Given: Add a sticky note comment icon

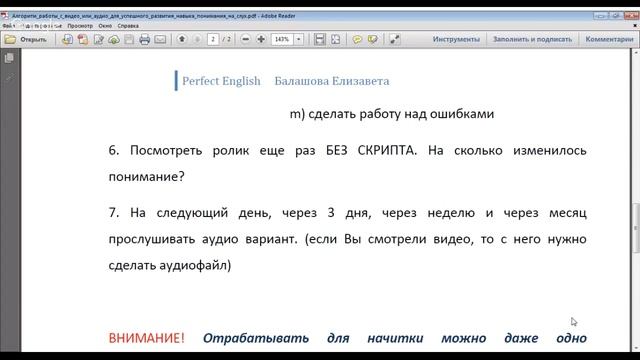Looking at the screenshot, I should pyautogui.click(x=357, y=39).
